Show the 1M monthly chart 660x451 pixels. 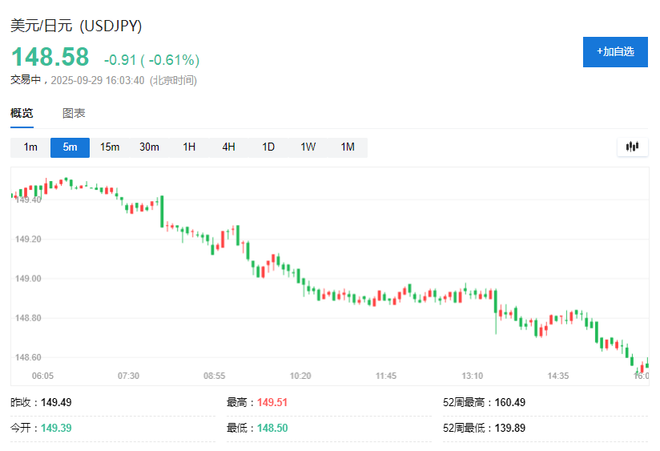point(347,147)
